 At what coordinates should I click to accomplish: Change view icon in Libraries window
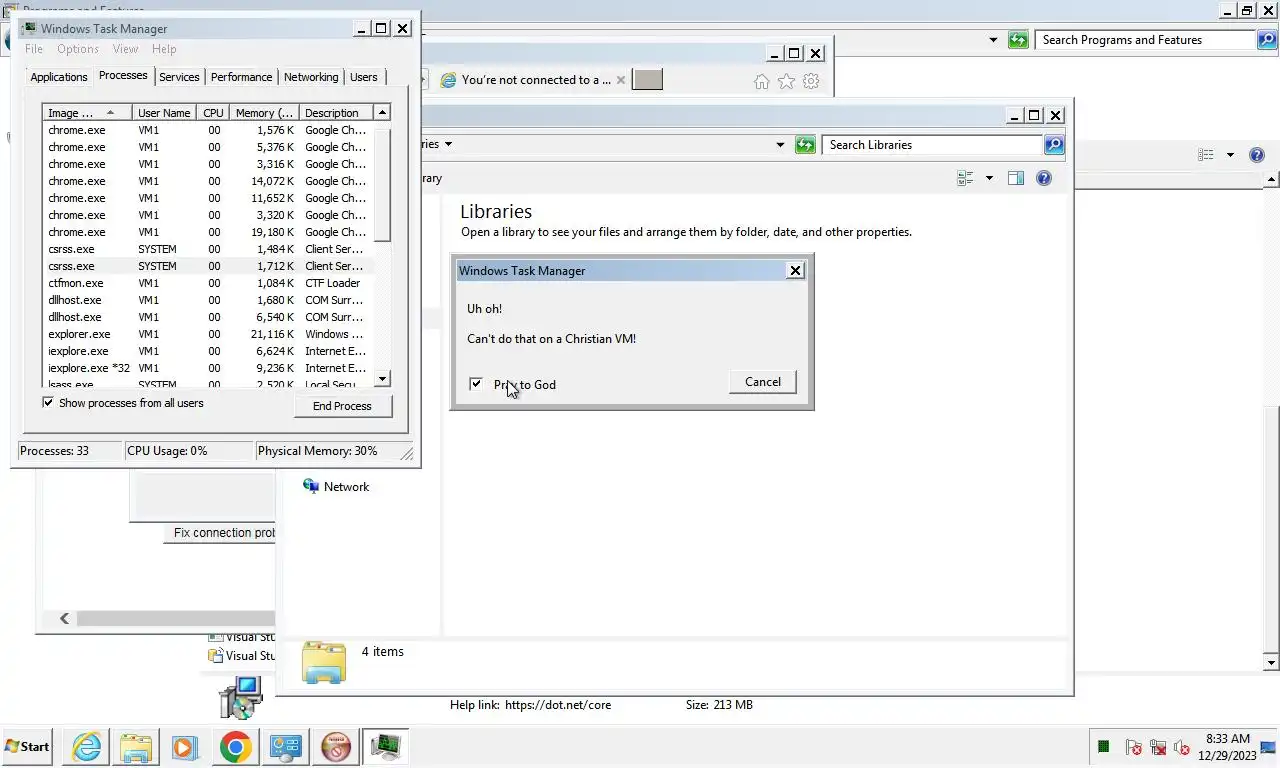pyautogui.click(x=965, y=178)
